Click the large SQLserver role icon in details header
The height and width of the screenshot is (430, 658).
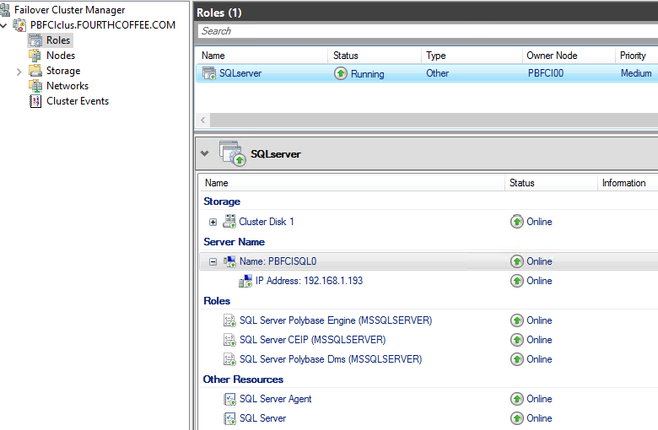pos(232,154)
